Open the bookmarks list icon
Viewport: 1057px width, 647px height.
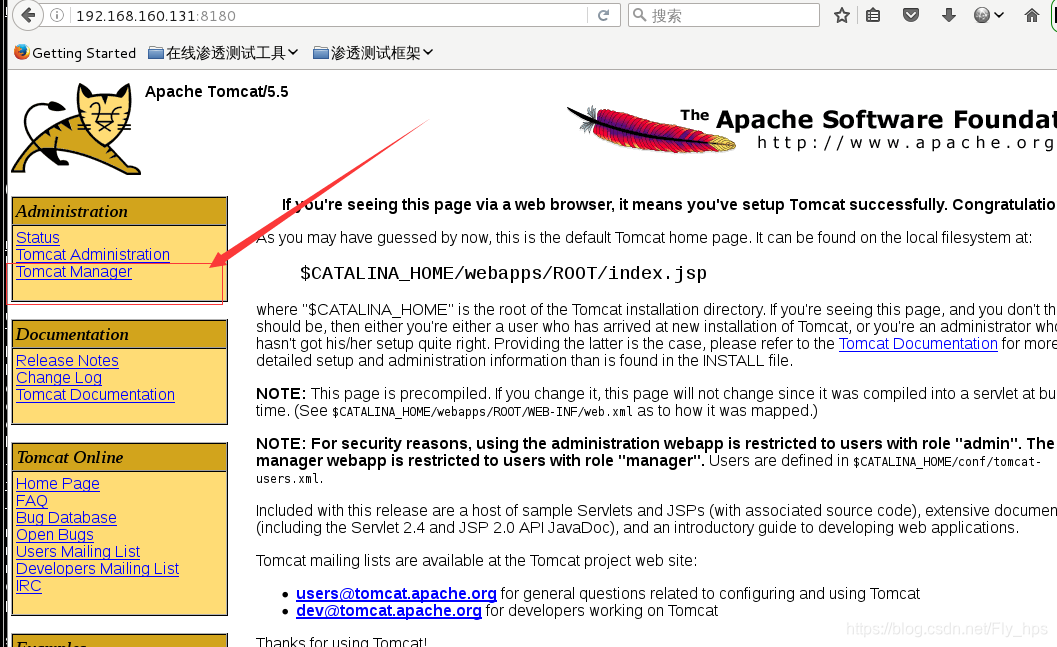(873, 15)
